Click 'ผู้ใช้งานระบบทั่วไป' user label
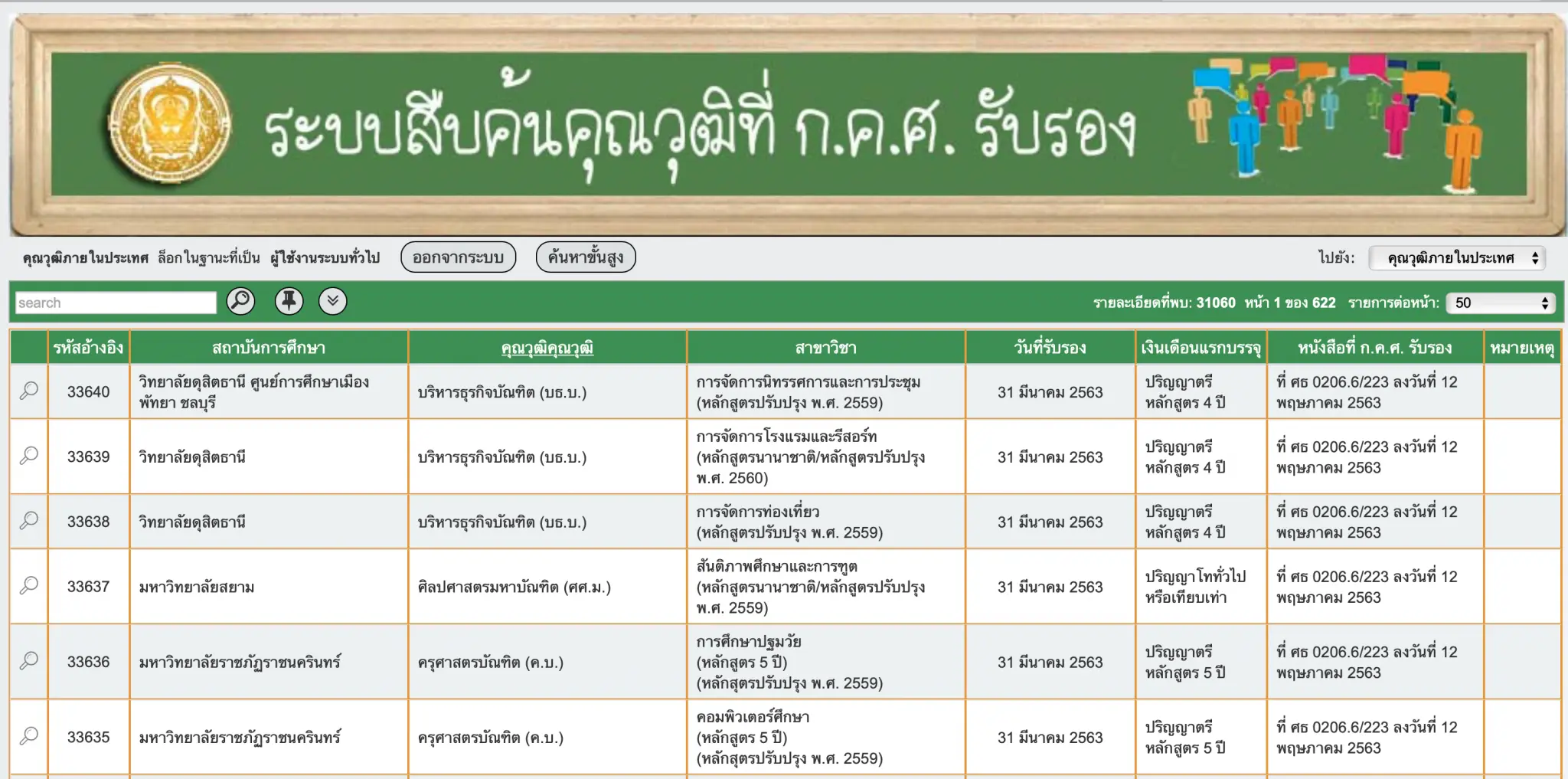The height and width of the screenshot is (779, 1568). click(325, 258)
